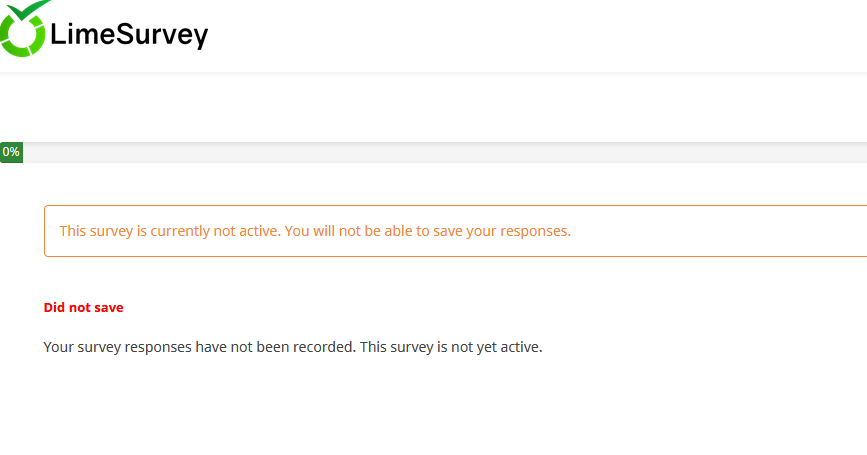Click the word "Survey" in the logo

(164, 36)
